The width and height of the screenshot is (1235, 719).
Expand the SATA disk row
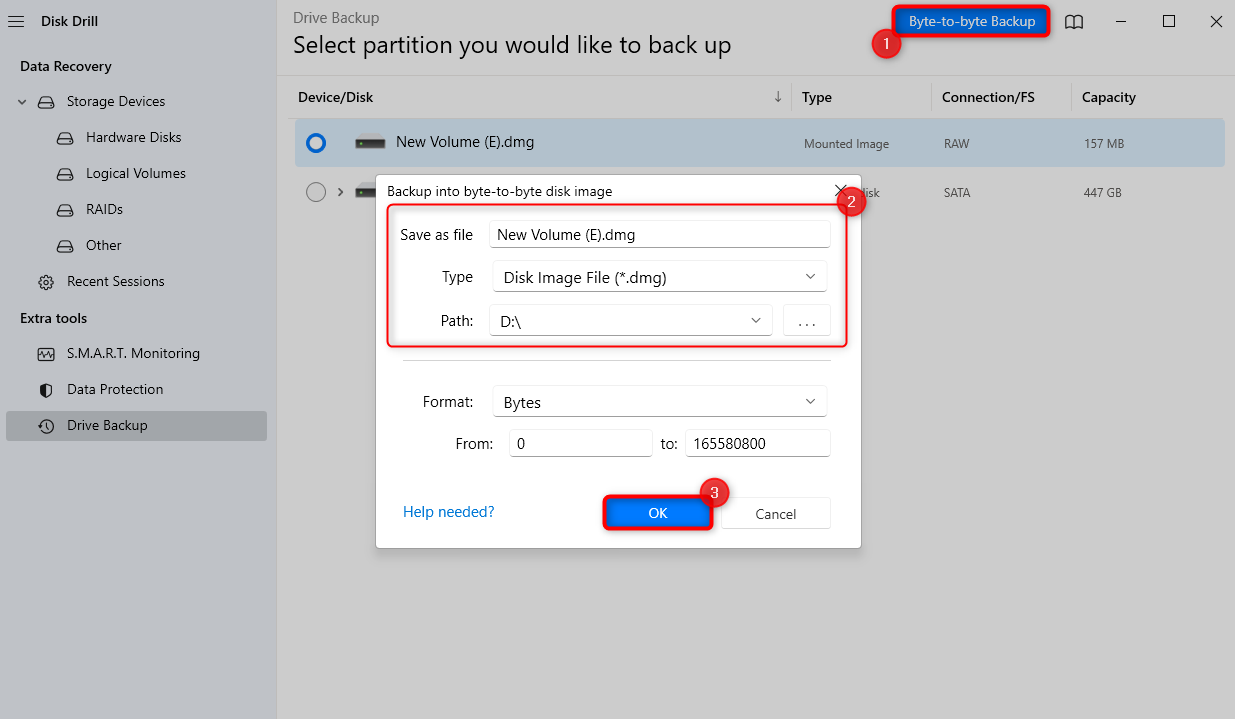(340, 192)
